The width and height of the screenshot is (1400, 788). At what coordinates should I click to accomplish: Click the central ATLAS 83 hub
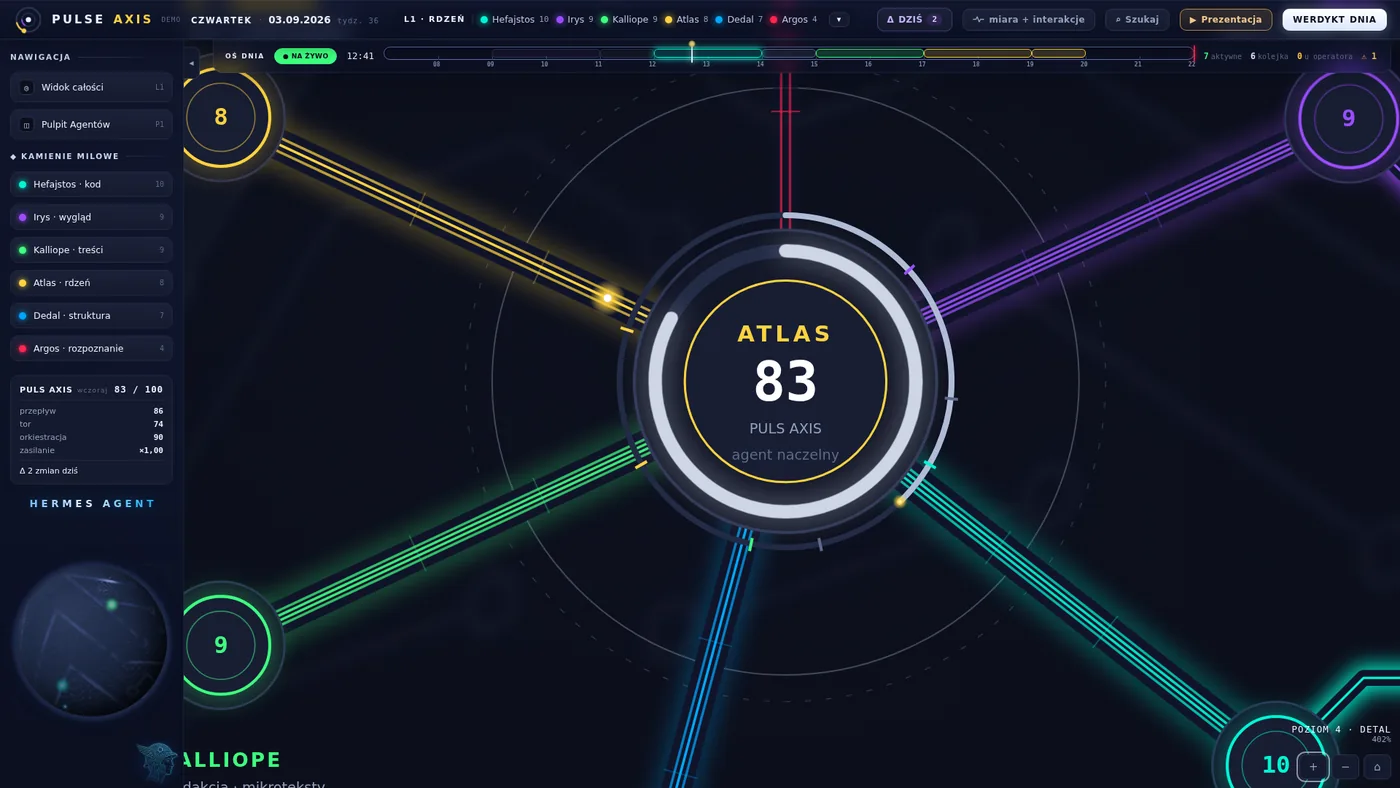click(x=785, y=380)
